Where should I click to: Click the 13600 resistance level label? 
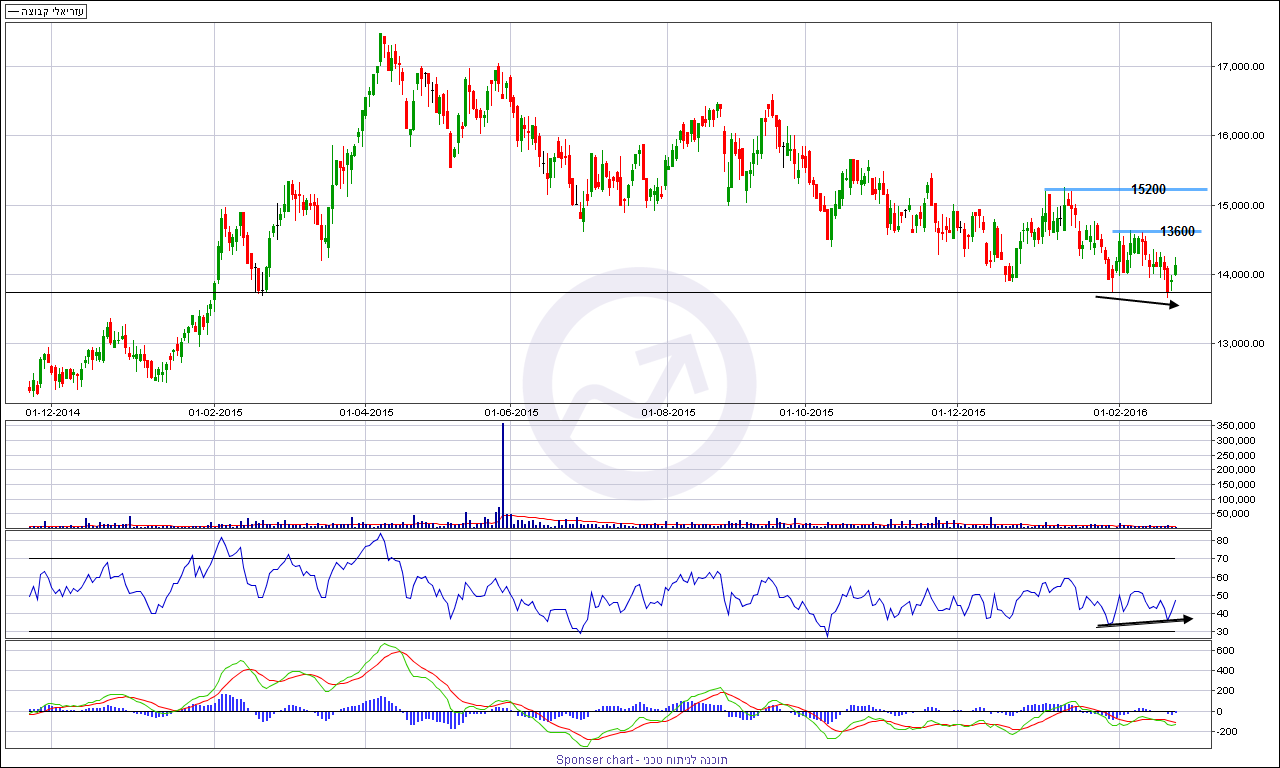coord(1177,232)
